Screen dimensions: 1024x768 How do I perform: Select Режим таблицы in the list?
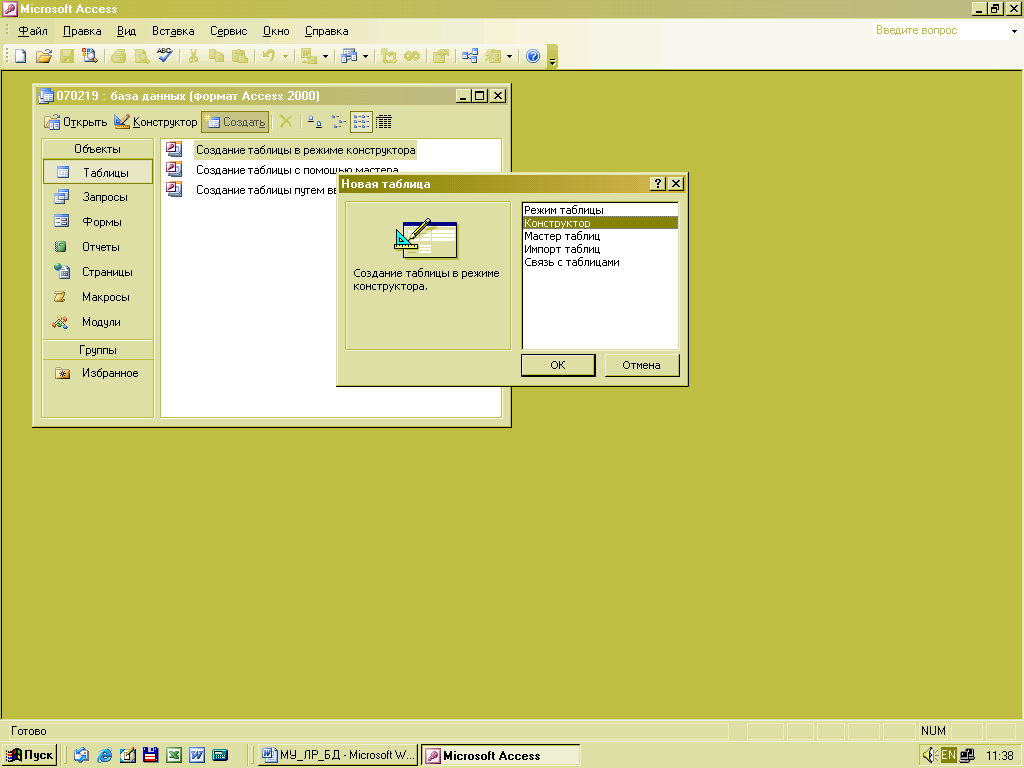click(x=600, y=210)
